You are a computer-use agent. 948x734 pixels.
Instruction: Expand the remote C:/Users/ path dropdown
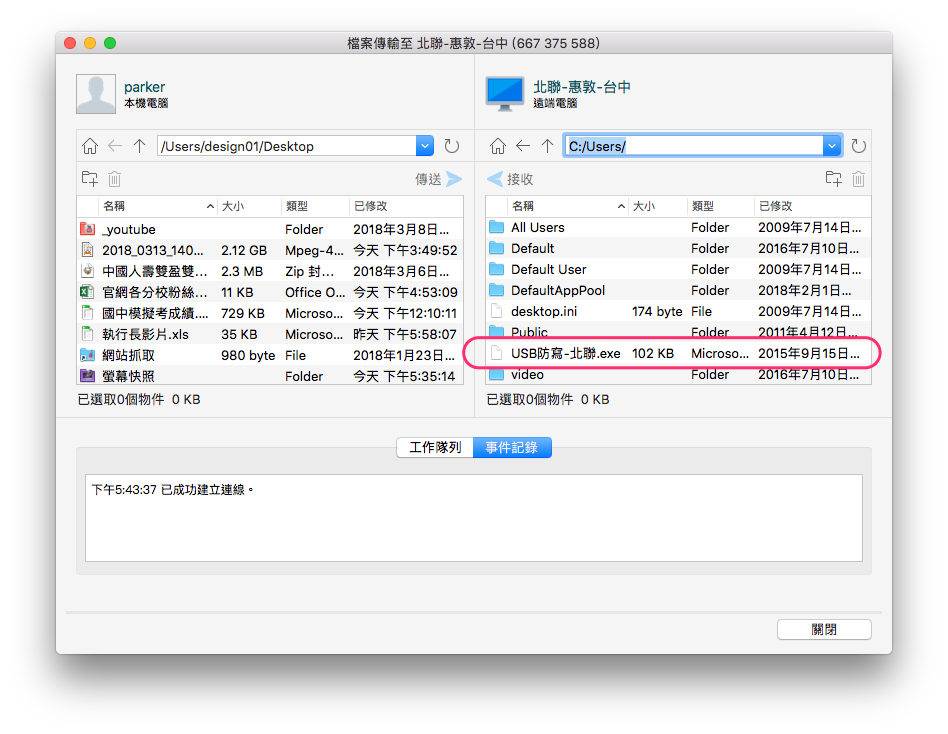(x=832, y=146)
